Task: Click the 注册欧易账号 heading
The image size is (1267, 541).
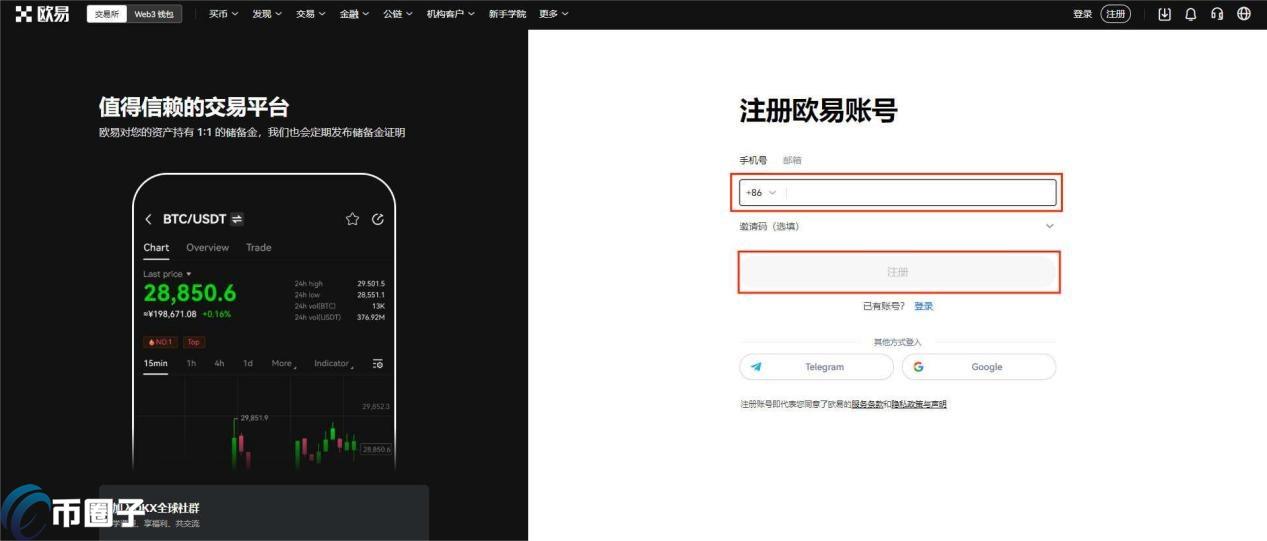Action: 818,110
